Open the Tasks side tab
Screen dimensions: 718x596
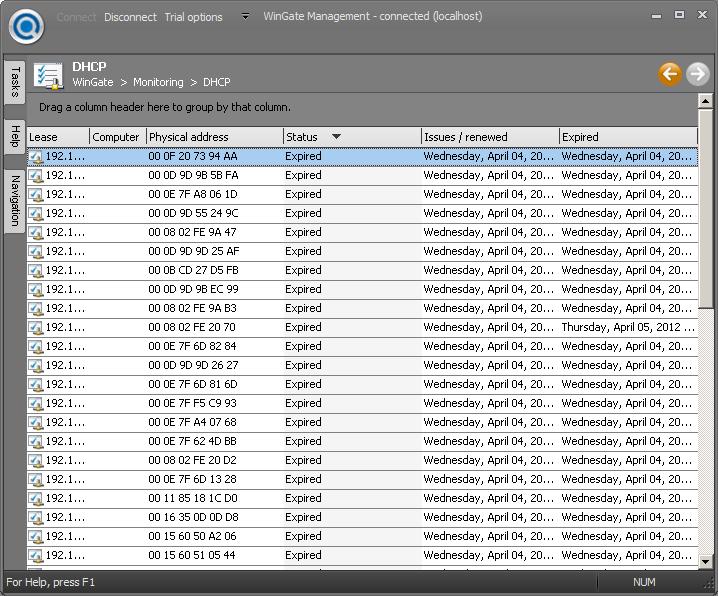(15, 82)
